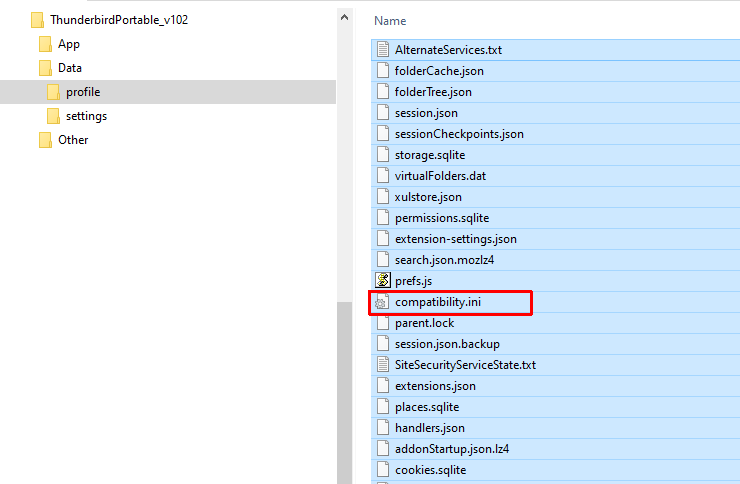The width and height of the screenshot is (740, 484).
Task: Sort files by the Name column header
Action: [x=390, y=21]
